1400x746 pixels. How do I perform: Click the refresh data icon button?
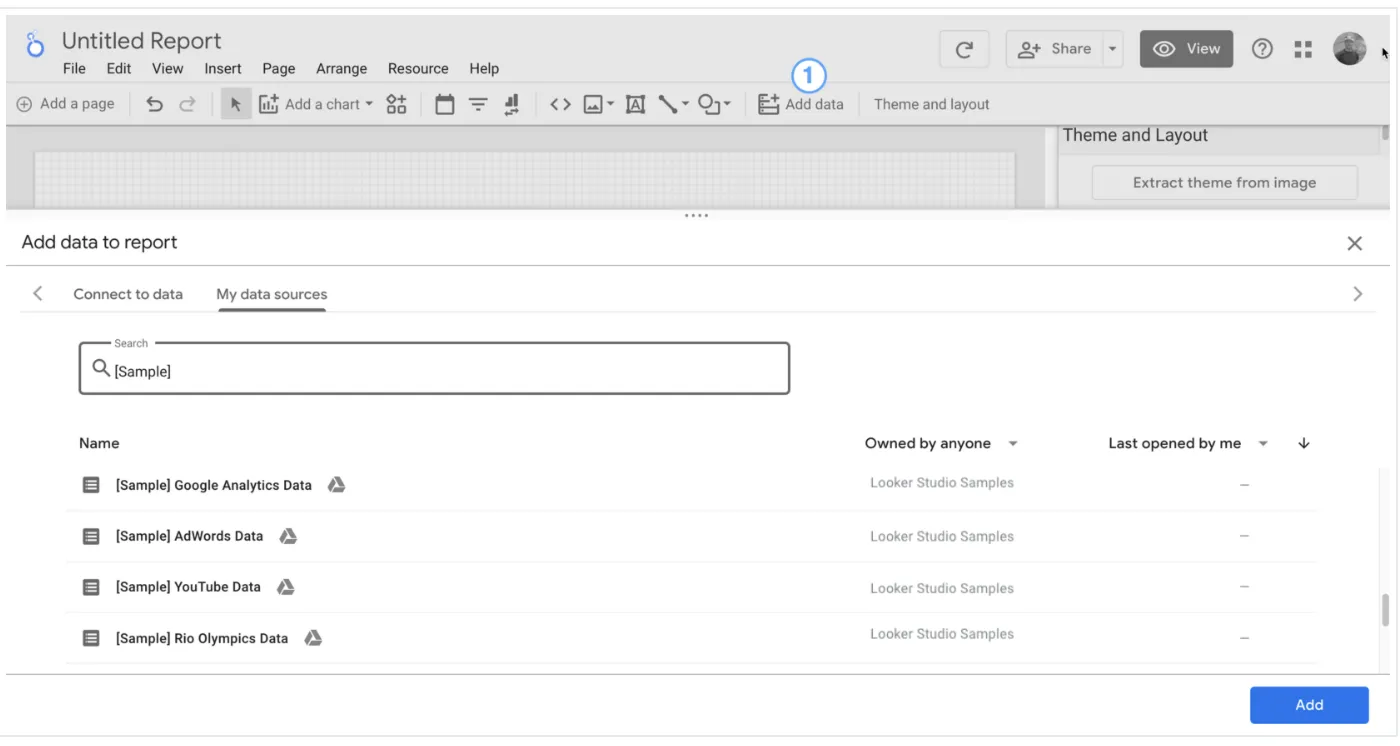pos(964,49)
